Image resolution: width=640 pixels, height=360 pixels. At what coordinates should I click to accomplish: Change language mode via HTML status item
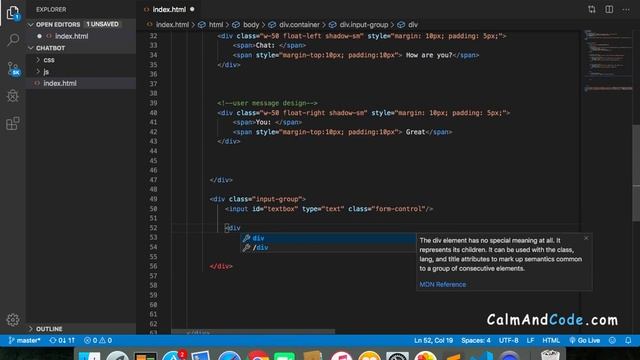pyautogui.click(x=551, y=340)
